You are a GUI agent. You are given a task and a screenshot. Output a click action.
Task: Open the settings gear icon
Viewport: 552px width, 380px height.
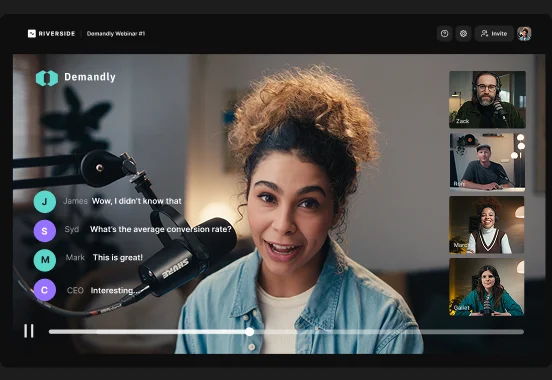463,33
